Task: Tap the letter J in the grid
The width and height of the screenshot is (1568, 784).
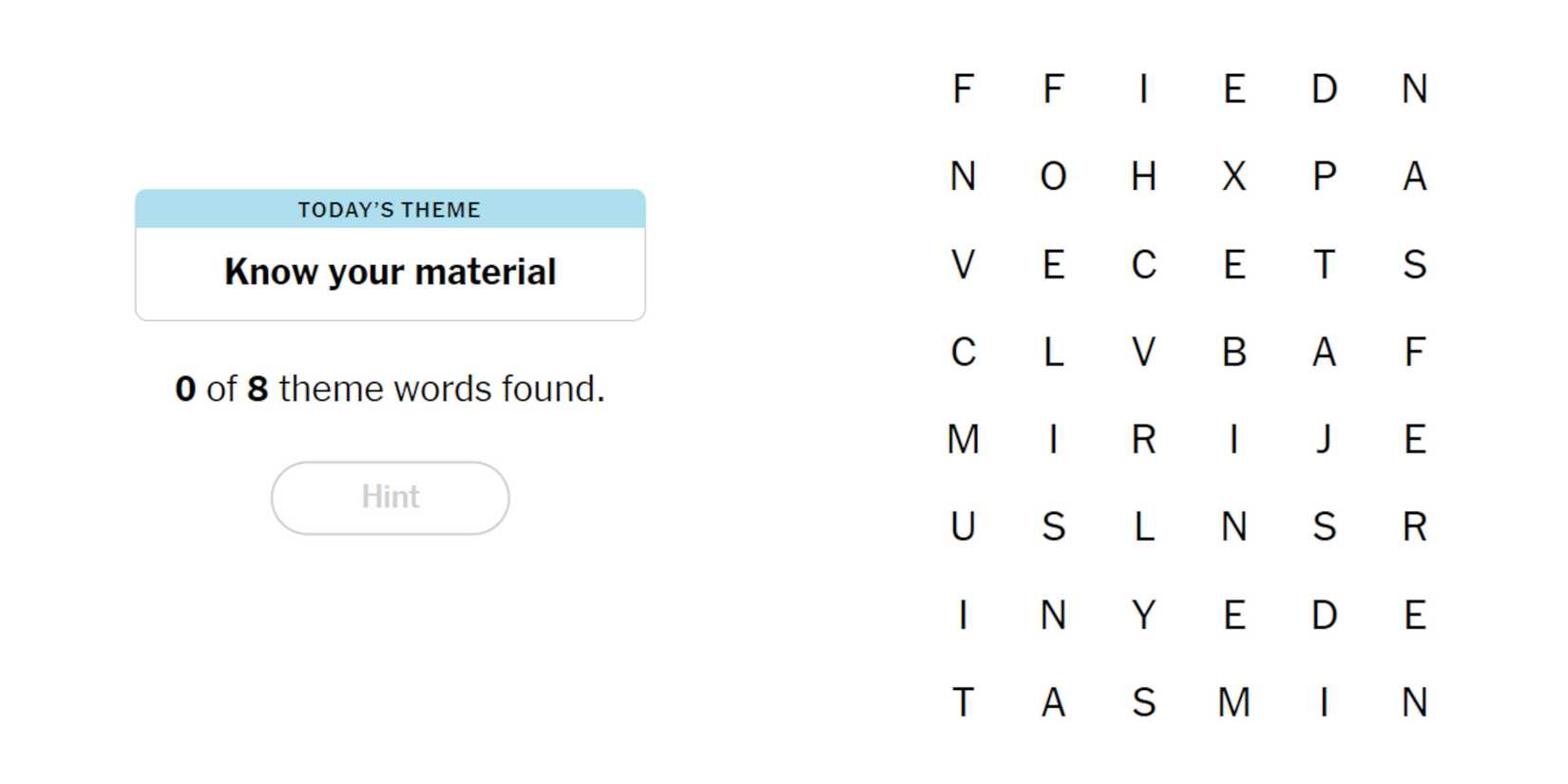Action: (1324, 440)
